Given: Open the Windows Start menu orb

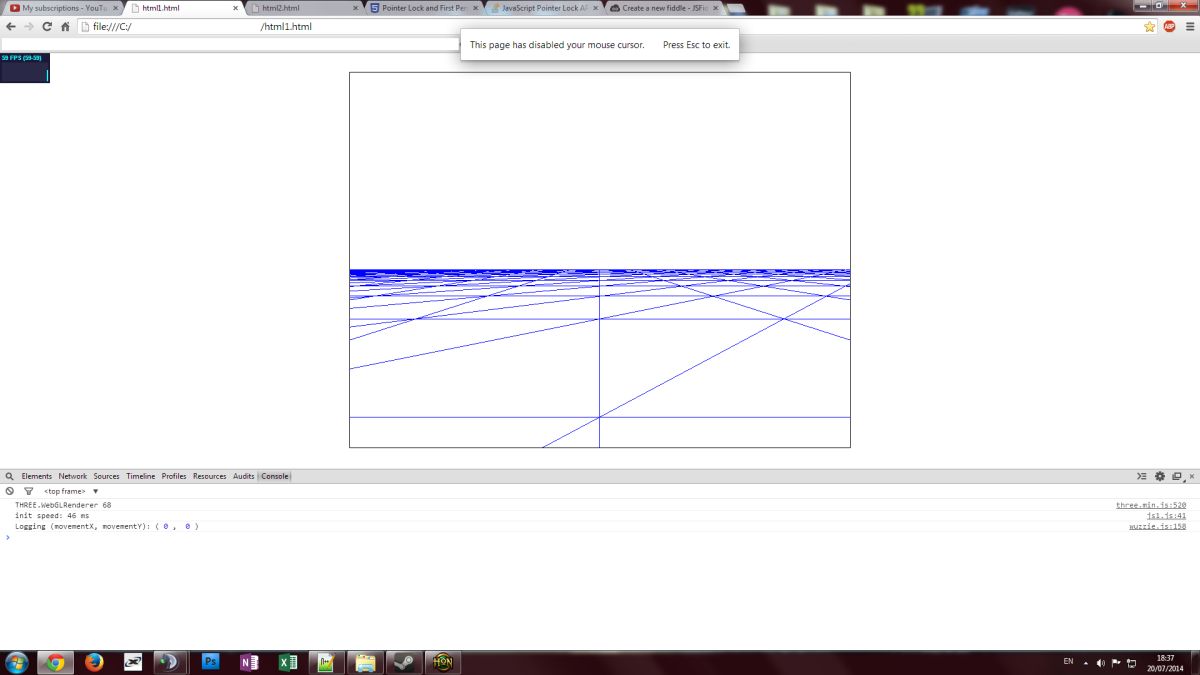Looking at the screenshot, I should 17,662.
